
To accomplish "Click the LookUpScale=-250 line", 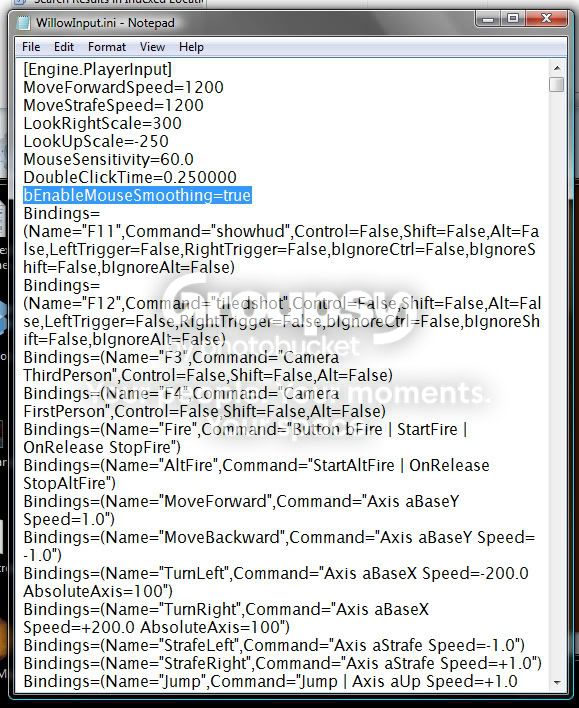I will point(96,141).
